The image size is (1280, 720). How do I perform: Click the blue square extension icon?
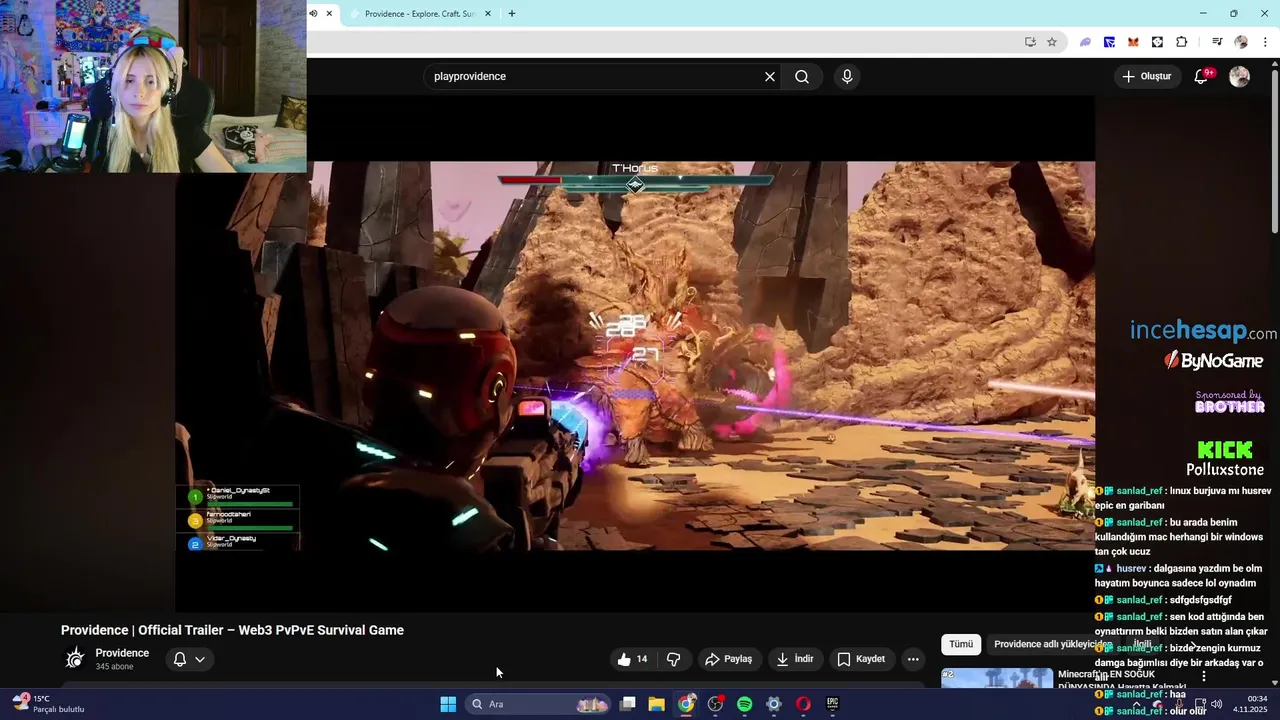point(1109,42)
